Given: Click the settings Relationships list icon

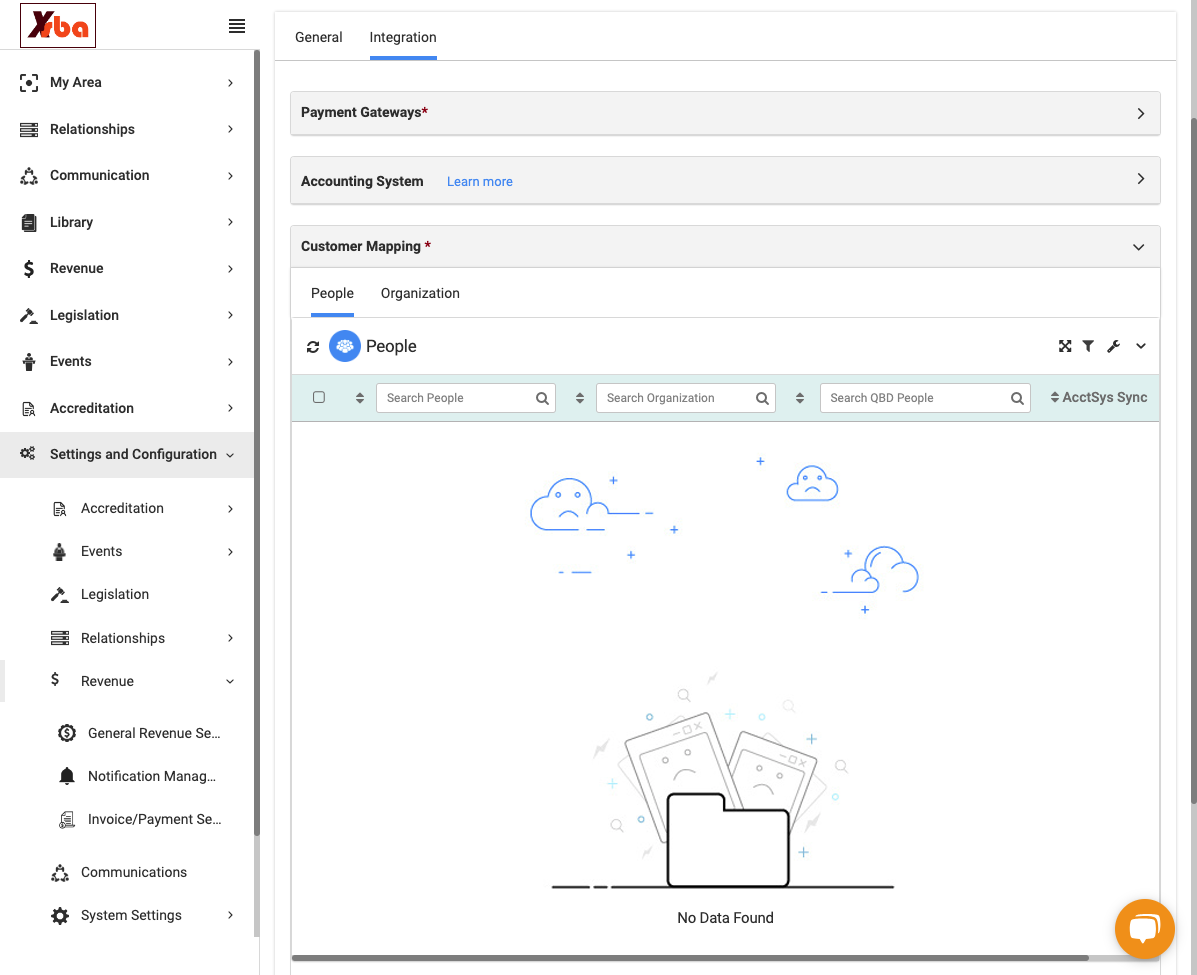Looking at the screenshot, I should click(60, 638).
